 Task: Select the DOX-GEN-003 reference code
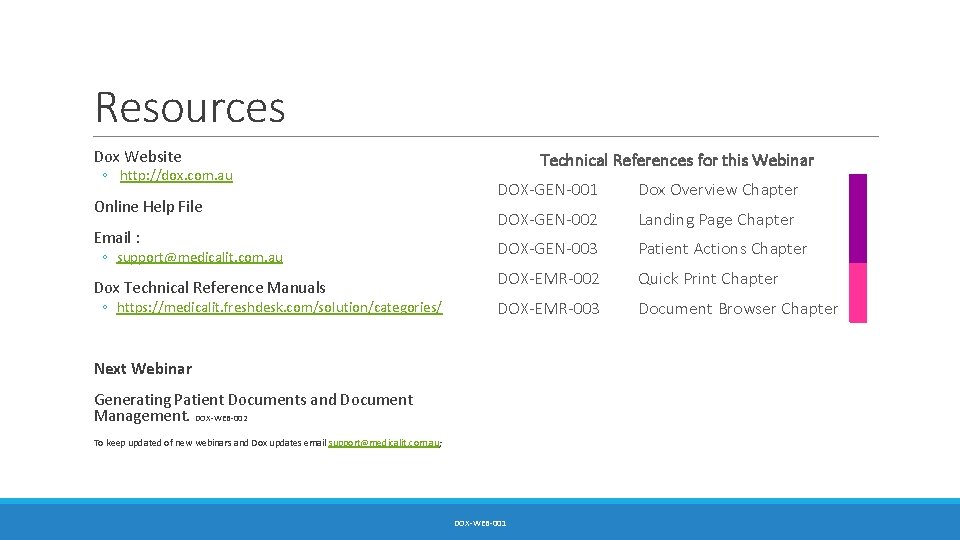coord(547,249)
